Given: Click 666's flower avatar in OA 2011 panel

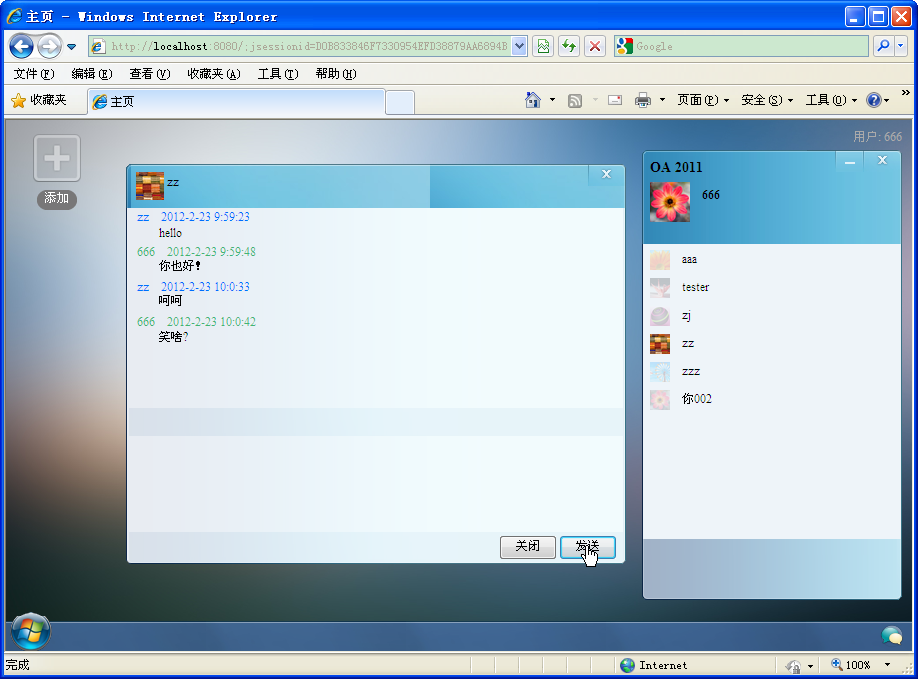Looking at the screenshot, I should pos(669,202).
